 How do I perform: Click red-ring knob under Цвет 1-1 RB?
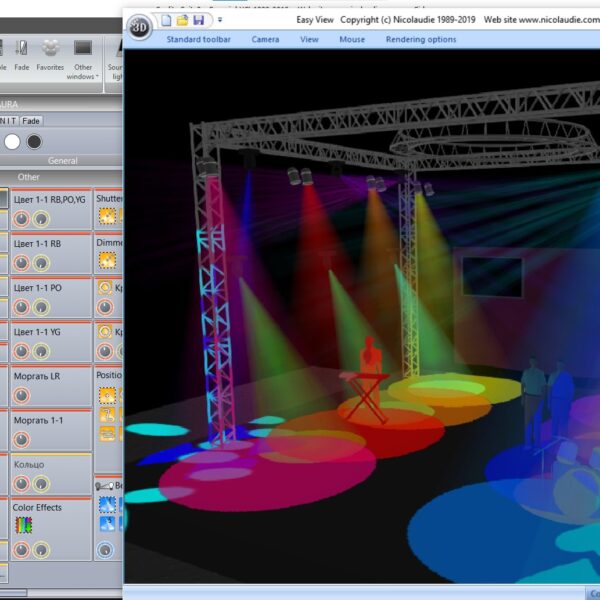click(x=21, y=263)
